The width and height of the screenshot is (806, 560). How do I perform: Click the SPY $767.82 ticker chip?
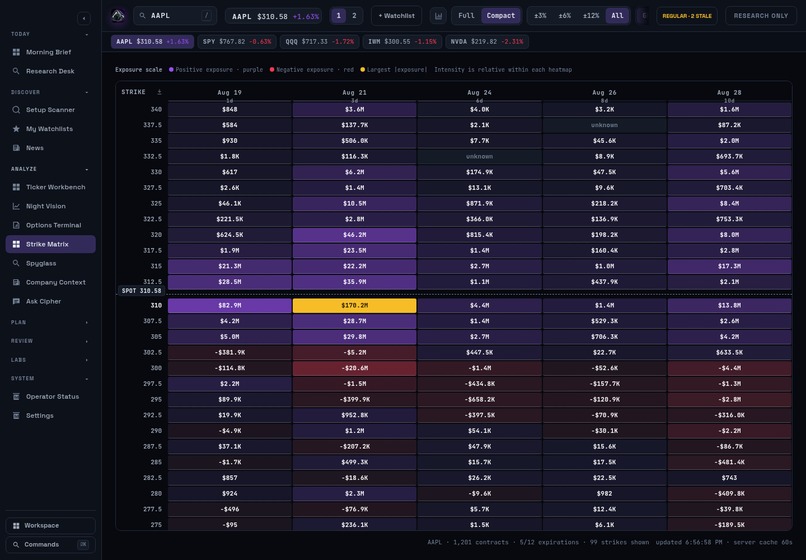coord(237,42)
